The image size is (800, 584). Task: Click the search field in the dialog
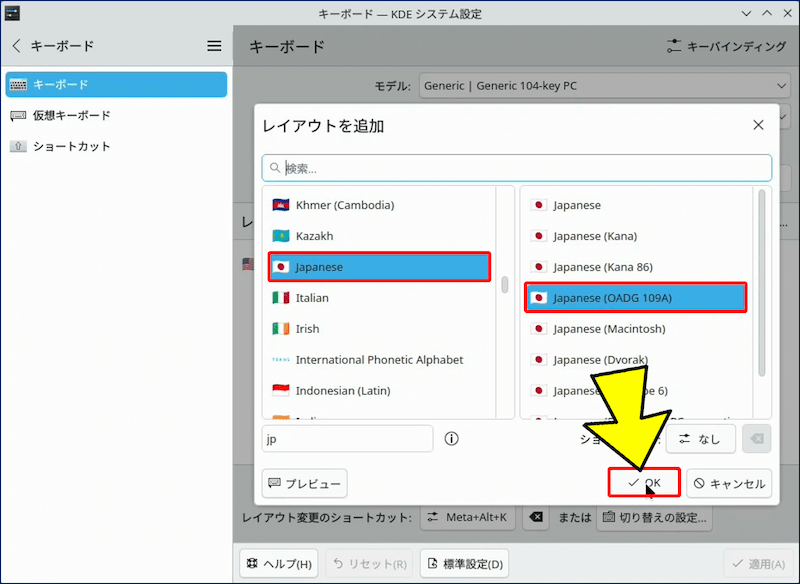[x=516, y=168]
